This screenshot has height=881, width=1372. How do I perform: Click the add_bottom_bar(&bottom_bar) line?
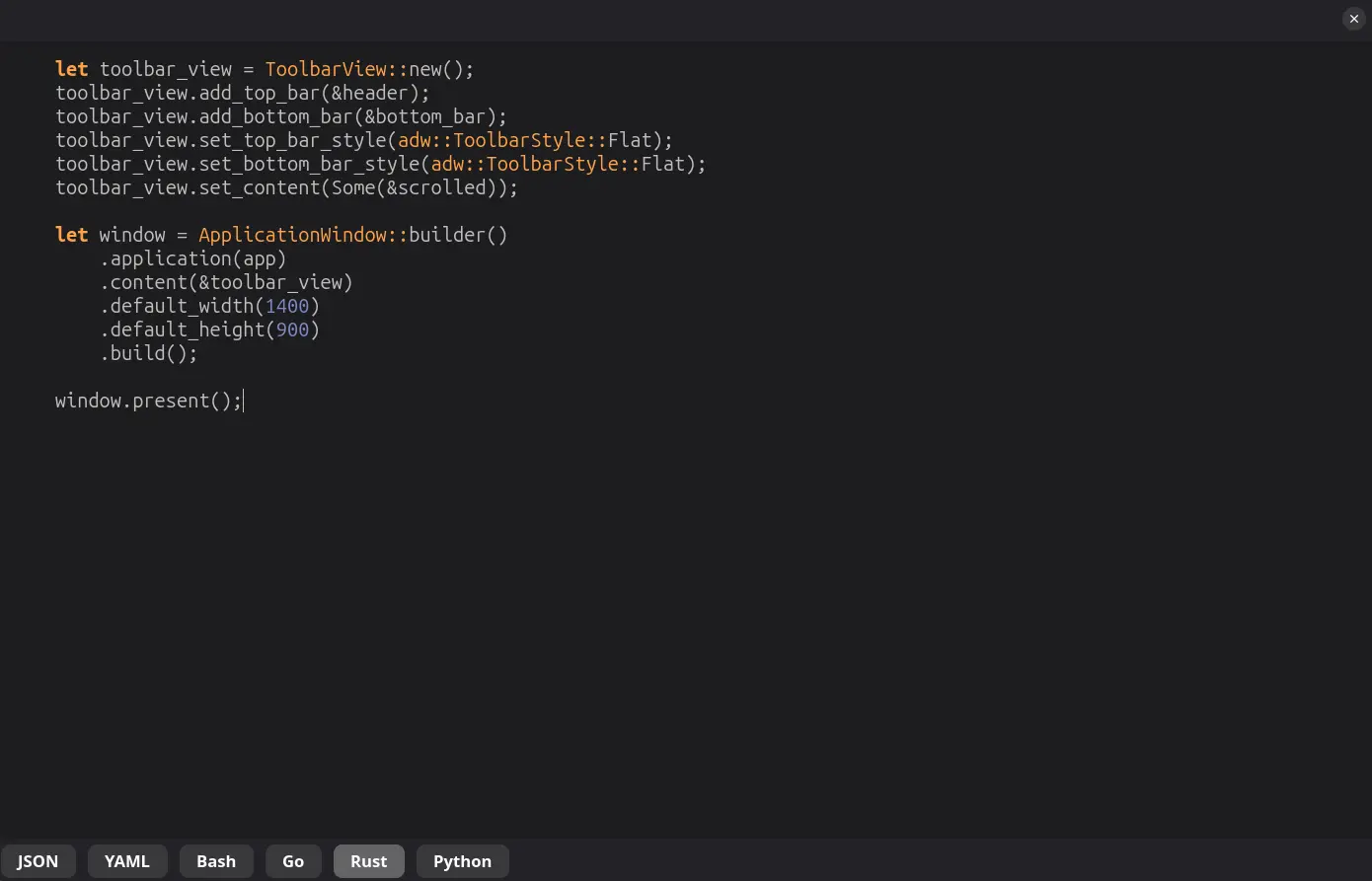pos(281,116)
